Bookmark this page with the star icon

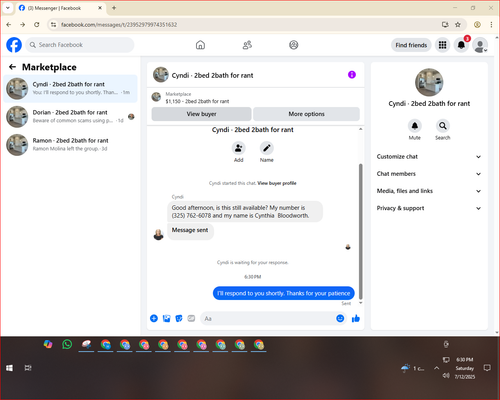tap(458, 25)
